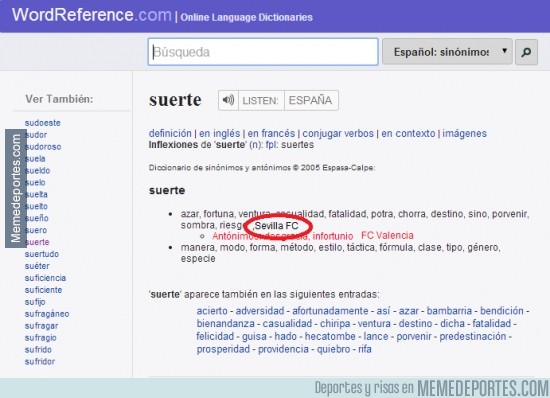Open the en contexto link

tap(408, 134)
